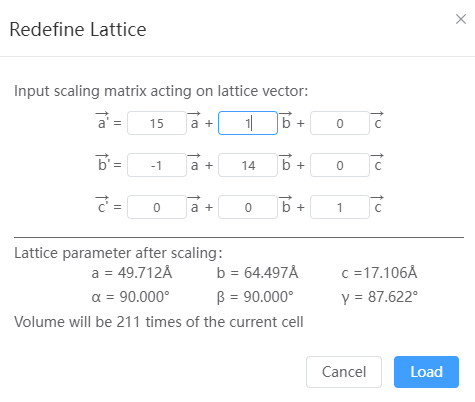475x402 pixels.
Task: Close the Redefine Lattice dialog
Action: point(461,19)
